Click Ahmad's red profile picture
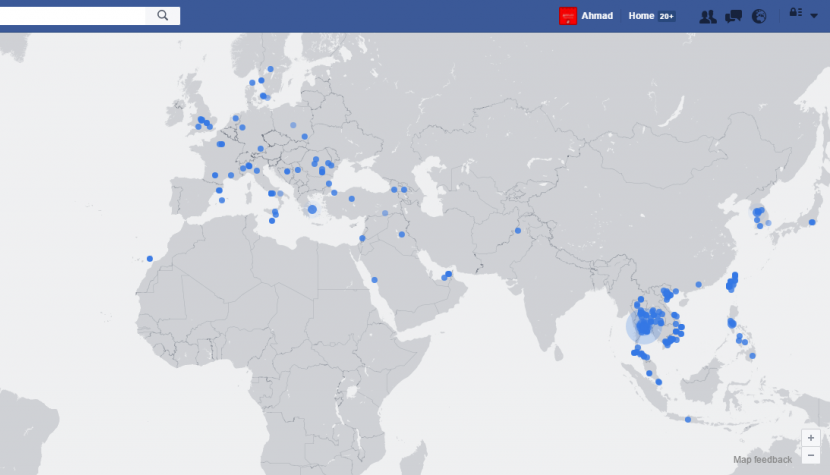Viewport: 830px width, 475px height. (x=568, y=16)
